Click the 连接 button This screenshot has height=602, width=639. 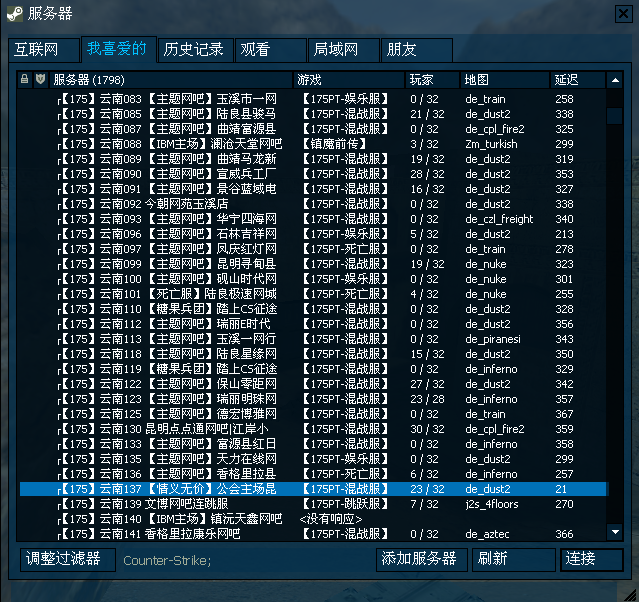point(592,559)
